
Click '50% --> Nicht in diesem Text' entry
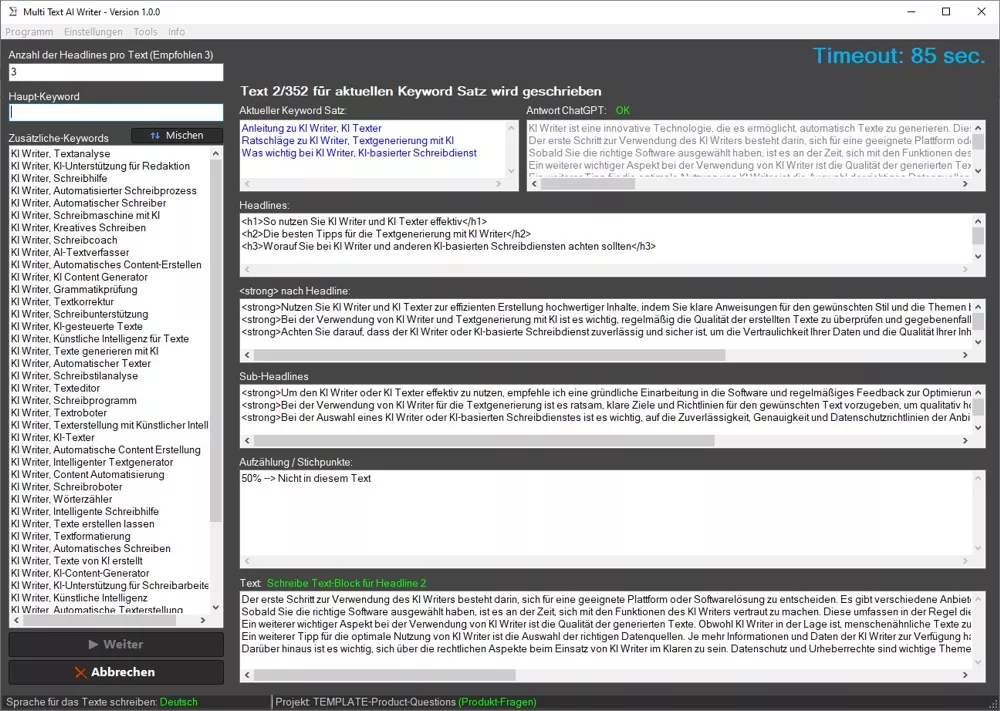point(306,478)
